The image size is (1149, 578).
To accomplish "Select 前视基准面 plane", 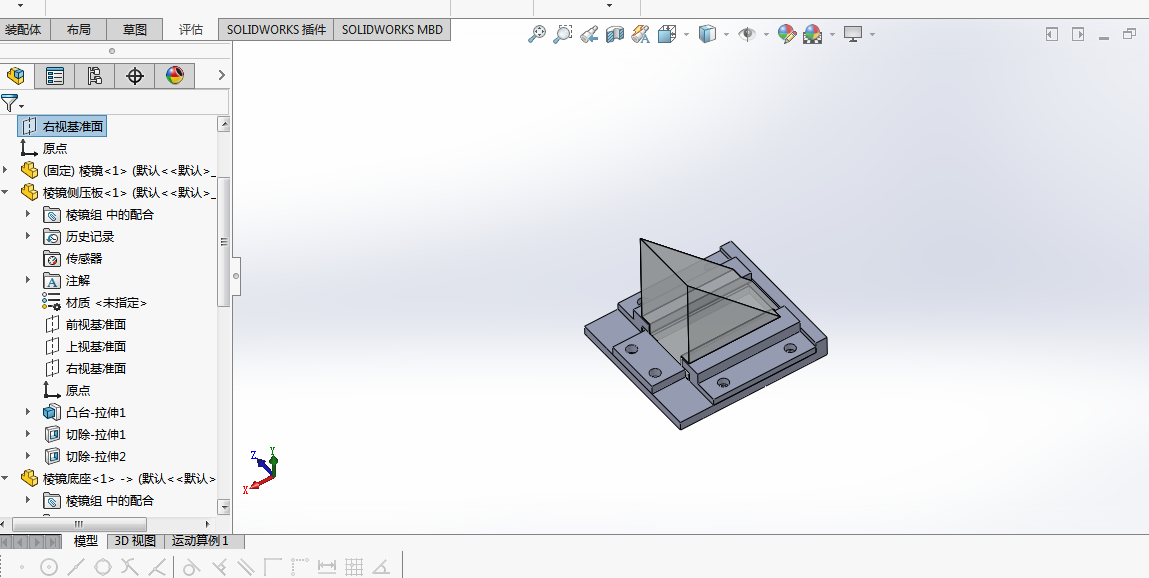I will pyautogui.click(x=85, y=325).
